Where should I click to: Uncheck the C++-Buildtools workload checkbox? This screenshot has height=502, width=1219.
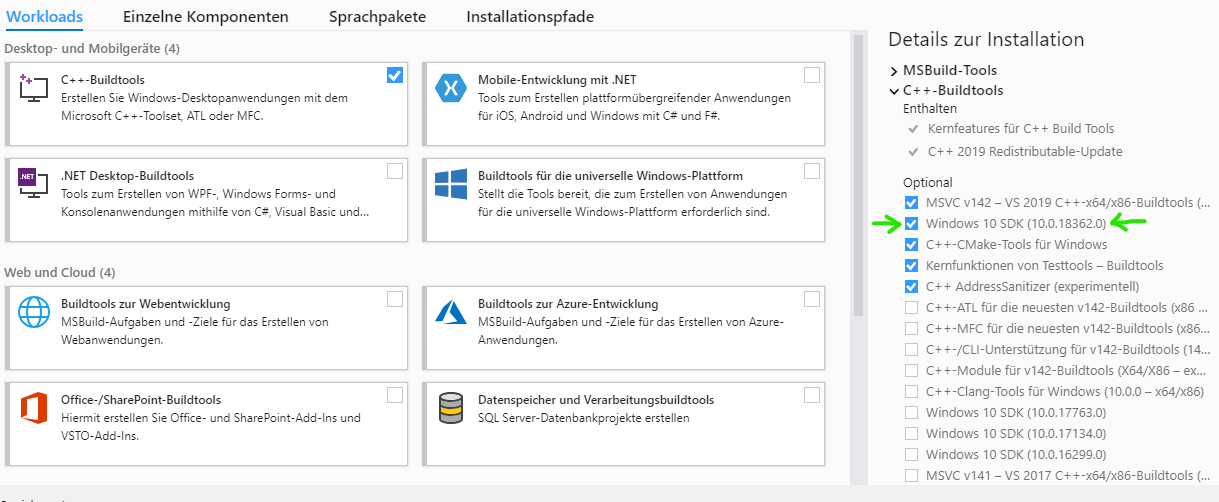click(x=395, y=75)
